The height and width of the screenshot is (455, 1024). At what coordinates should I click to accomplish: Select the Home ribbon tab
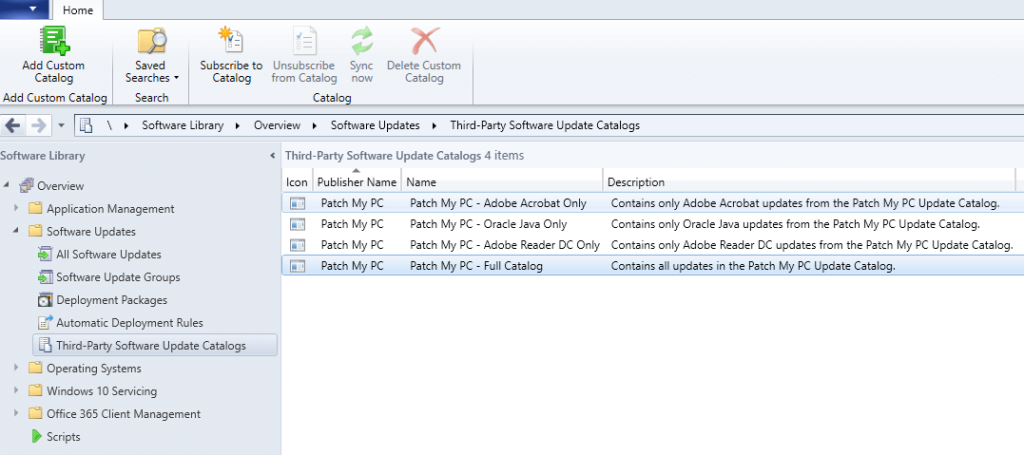point(78,10)
